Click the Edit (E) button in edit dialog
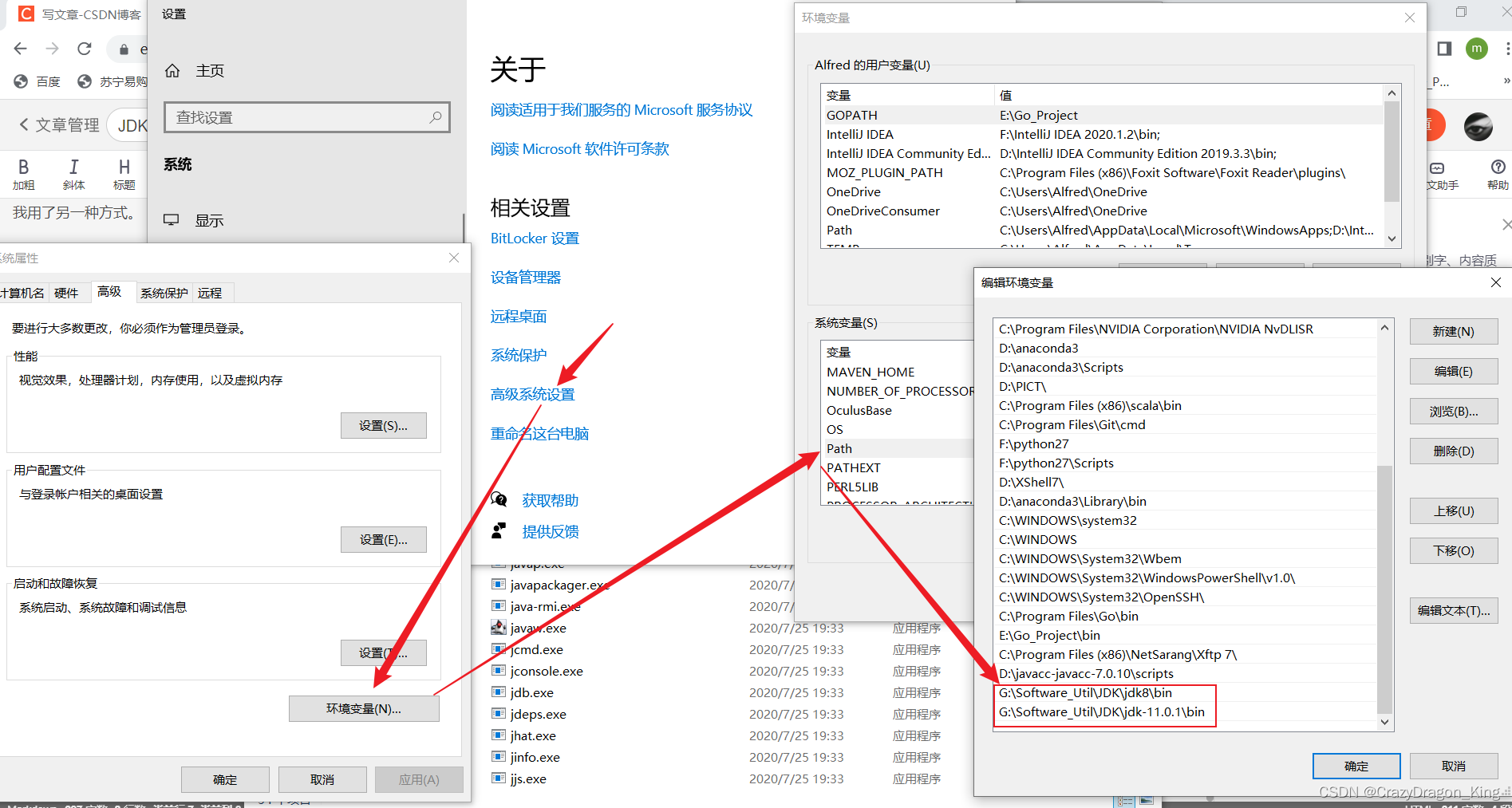Viewport: 1512px width, 808px height. 1454,371
